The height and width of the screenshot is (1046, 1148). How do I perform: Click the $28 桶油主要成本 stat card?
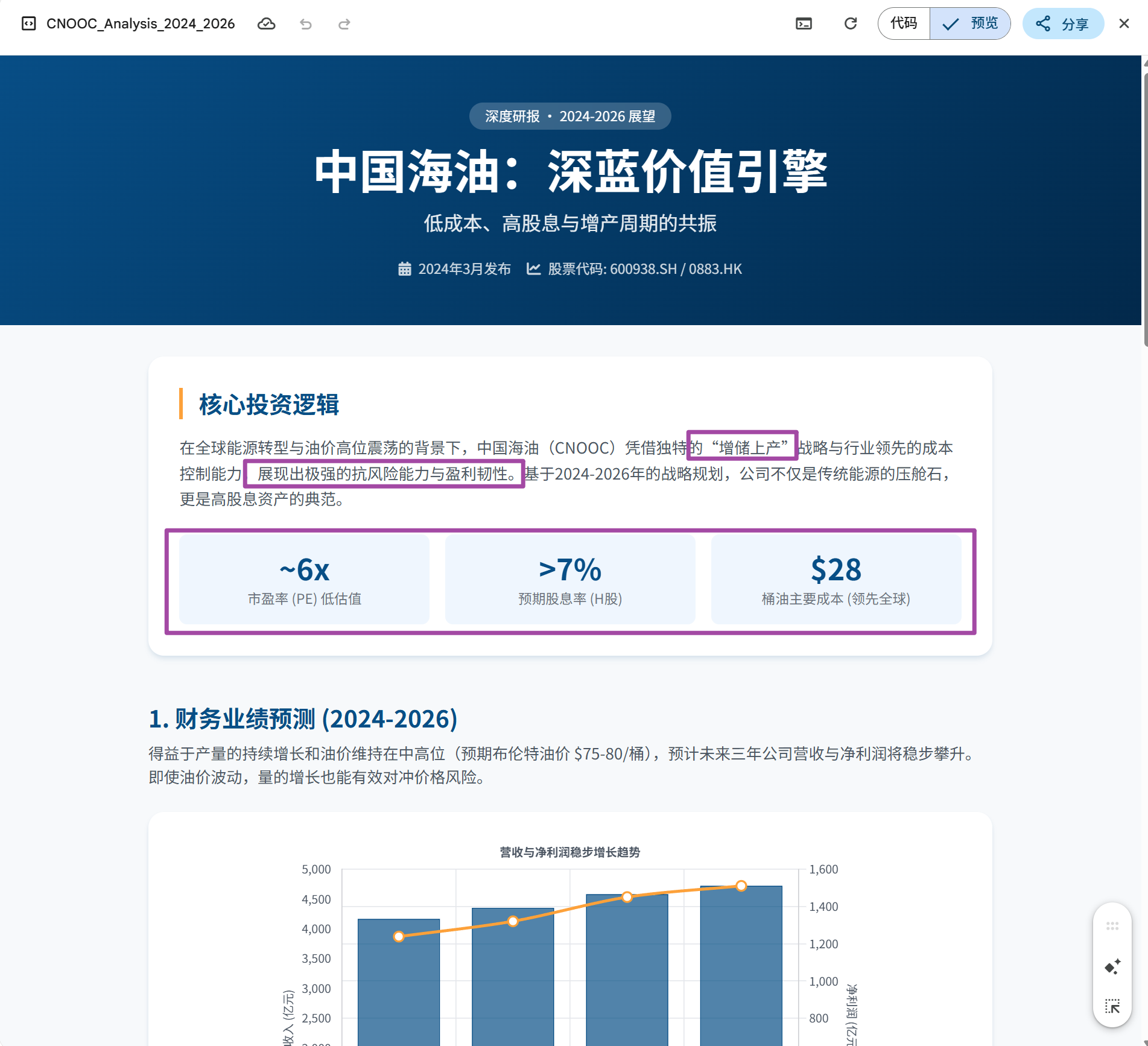coord(836,580)
